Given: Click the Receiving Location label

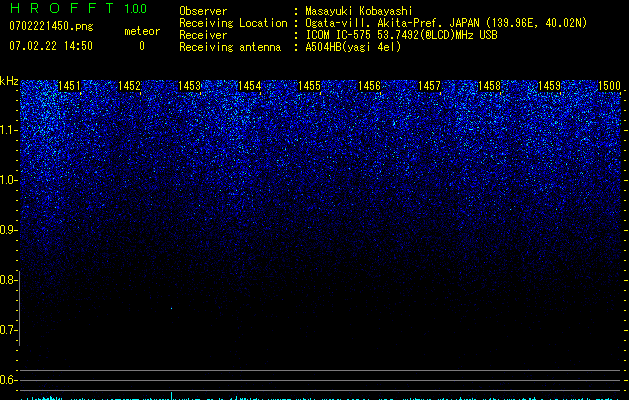Looking at the screenshot, I should (x=233, y=23).
